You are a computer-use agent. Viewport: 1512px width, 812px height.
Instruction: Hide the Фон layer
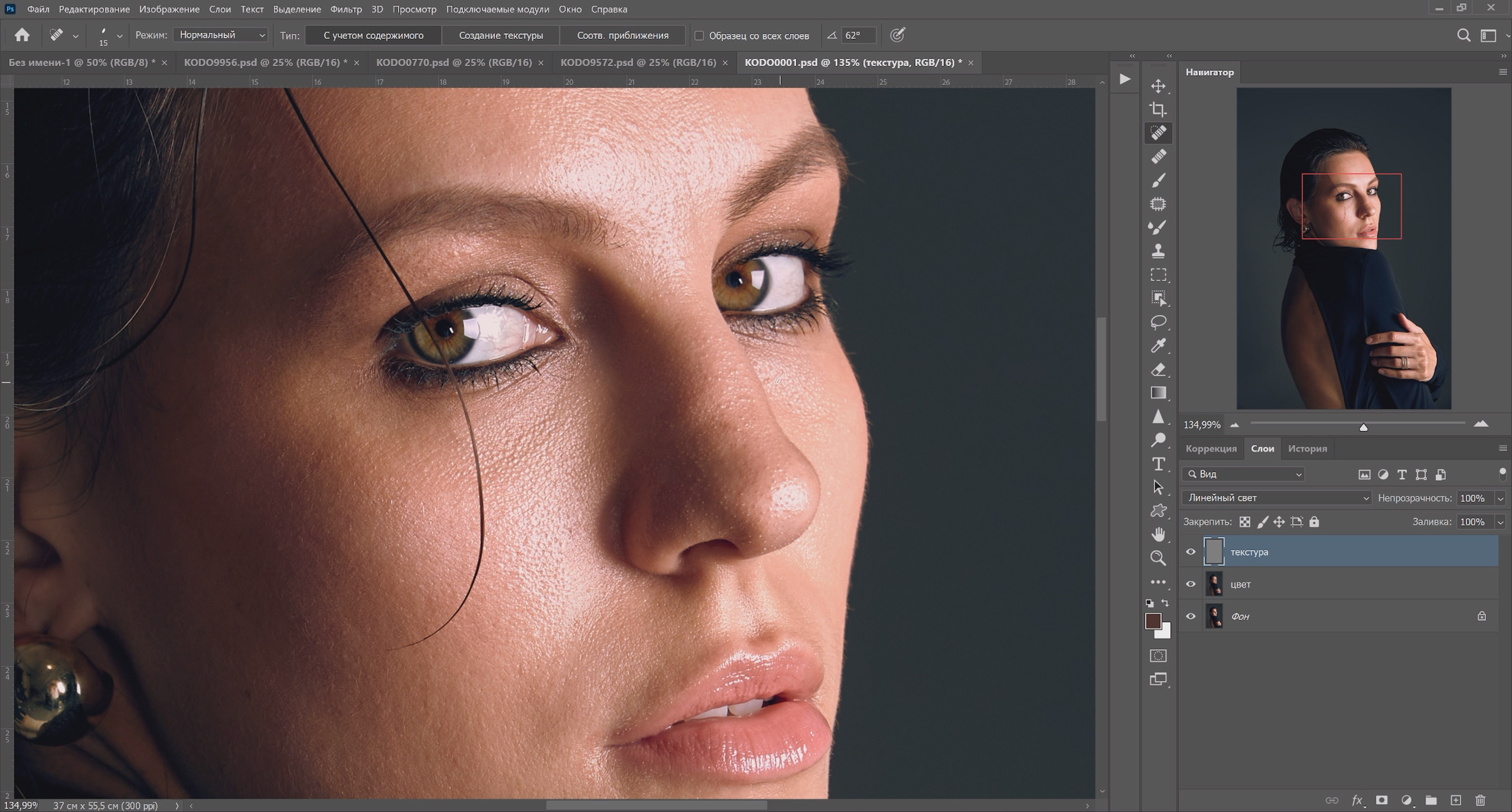pyautogui.click(x=1191, y=616)
